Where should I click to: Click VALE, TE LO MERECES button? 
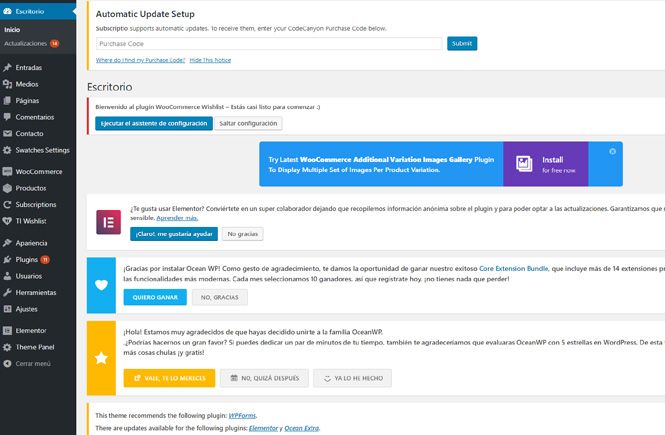(x=170, y=378)
